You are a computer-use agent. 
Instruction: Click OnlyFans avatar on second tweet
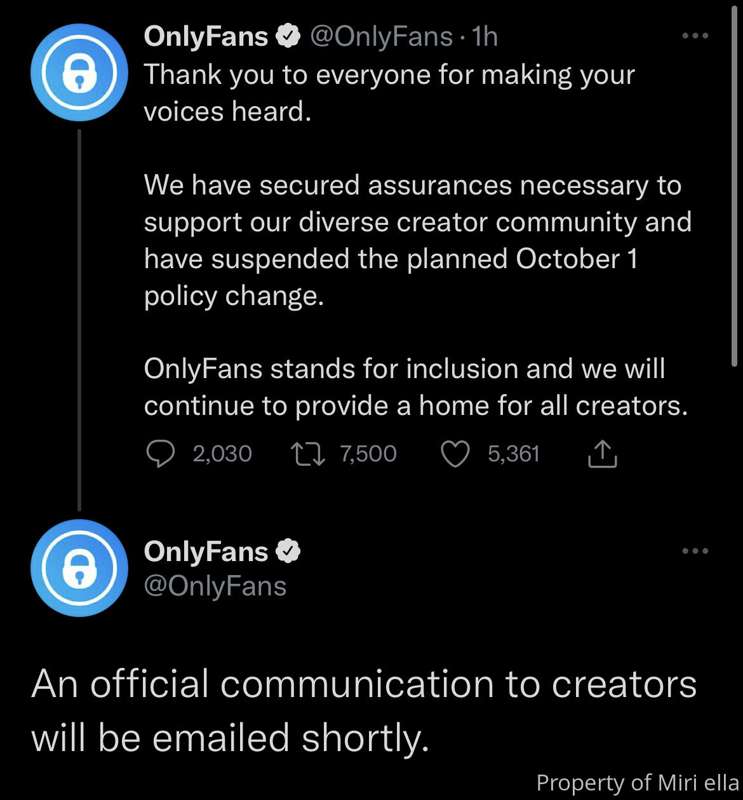pos(79,568)
